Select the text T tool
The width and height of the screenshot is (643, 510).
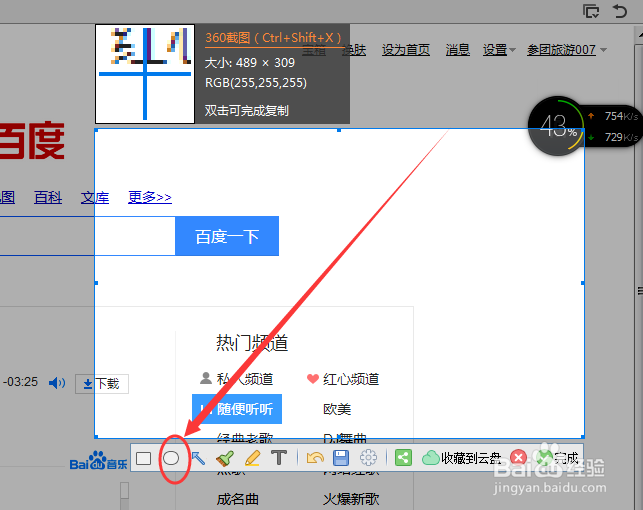click(279, 458)
